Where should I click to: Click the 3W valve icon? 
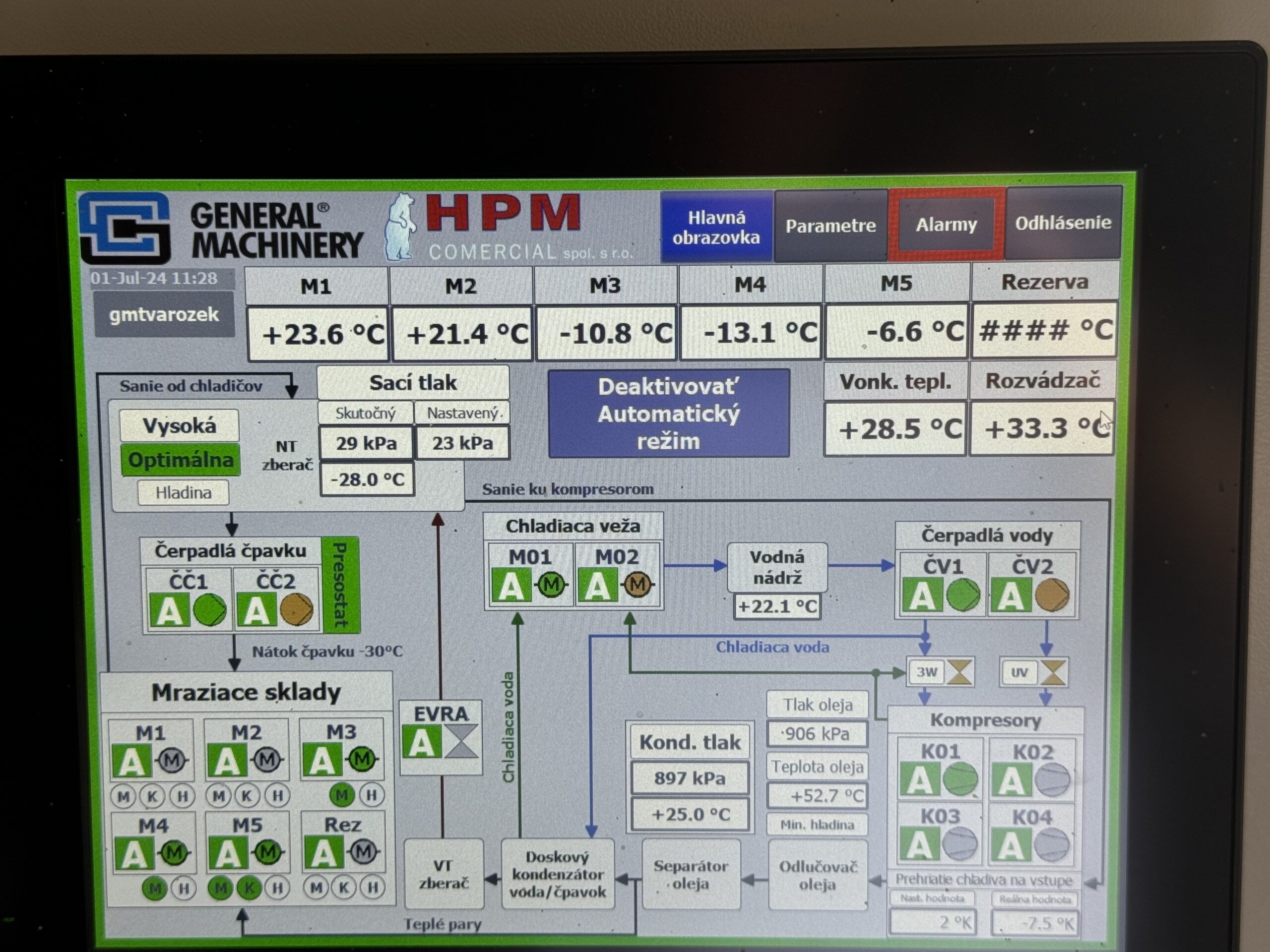[959, 672]
